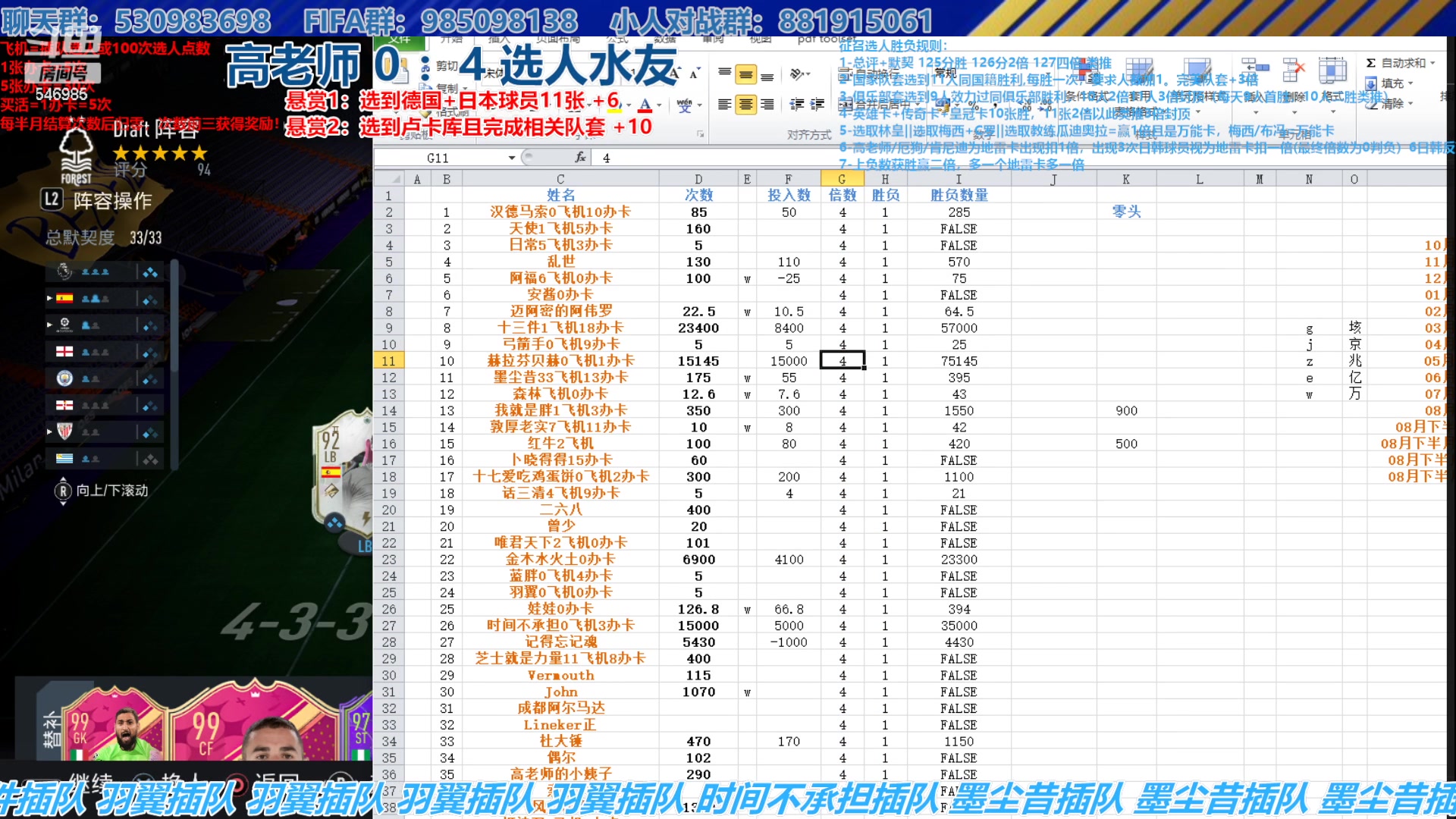Switch to the 视图 ribbon tab
Viewport: 1456px width, 819px height.
pyautogui.click(x=760, y=39)
